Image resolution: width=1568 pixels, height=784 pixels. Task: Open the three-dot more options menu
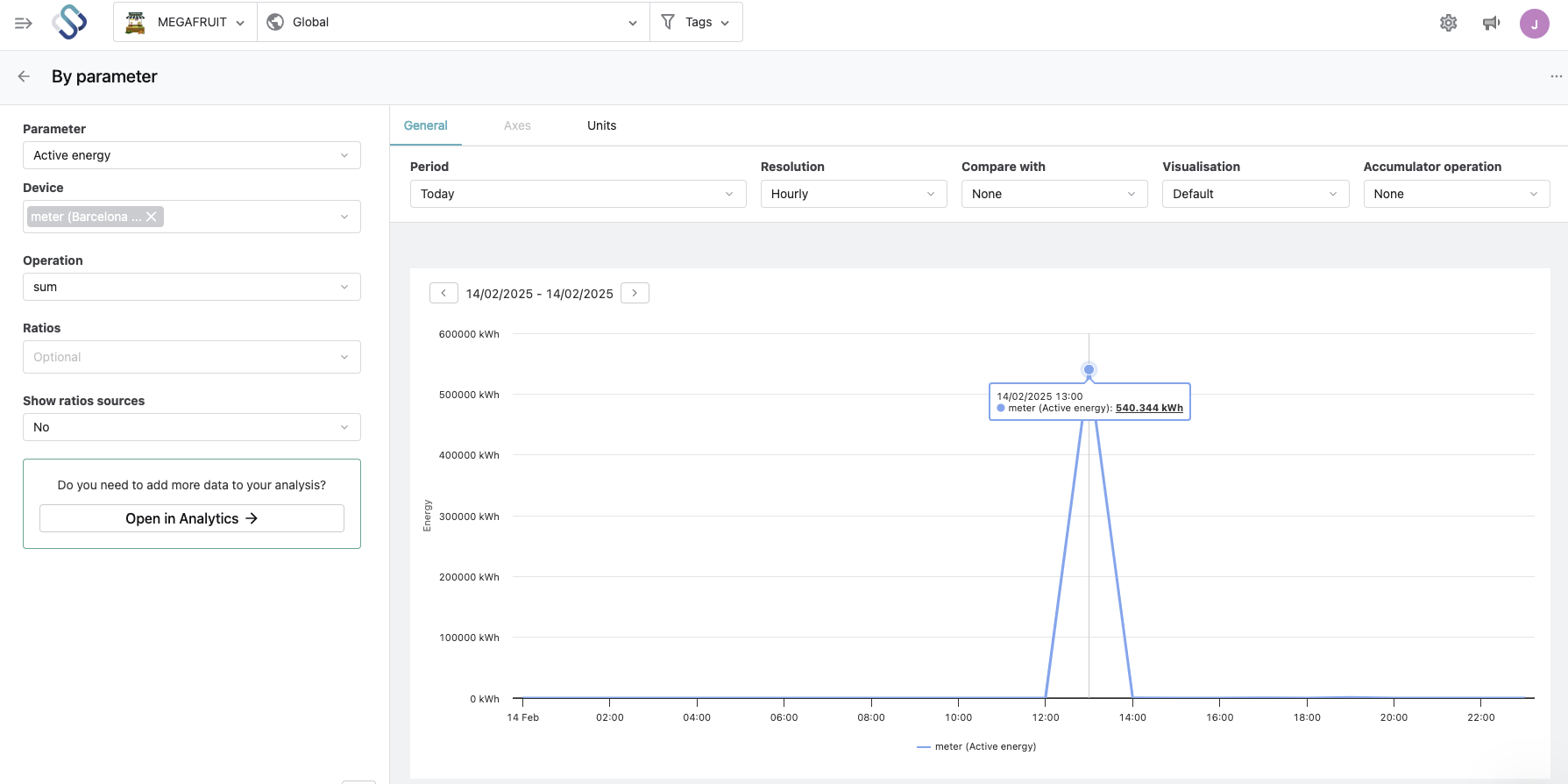[1556, 76]
